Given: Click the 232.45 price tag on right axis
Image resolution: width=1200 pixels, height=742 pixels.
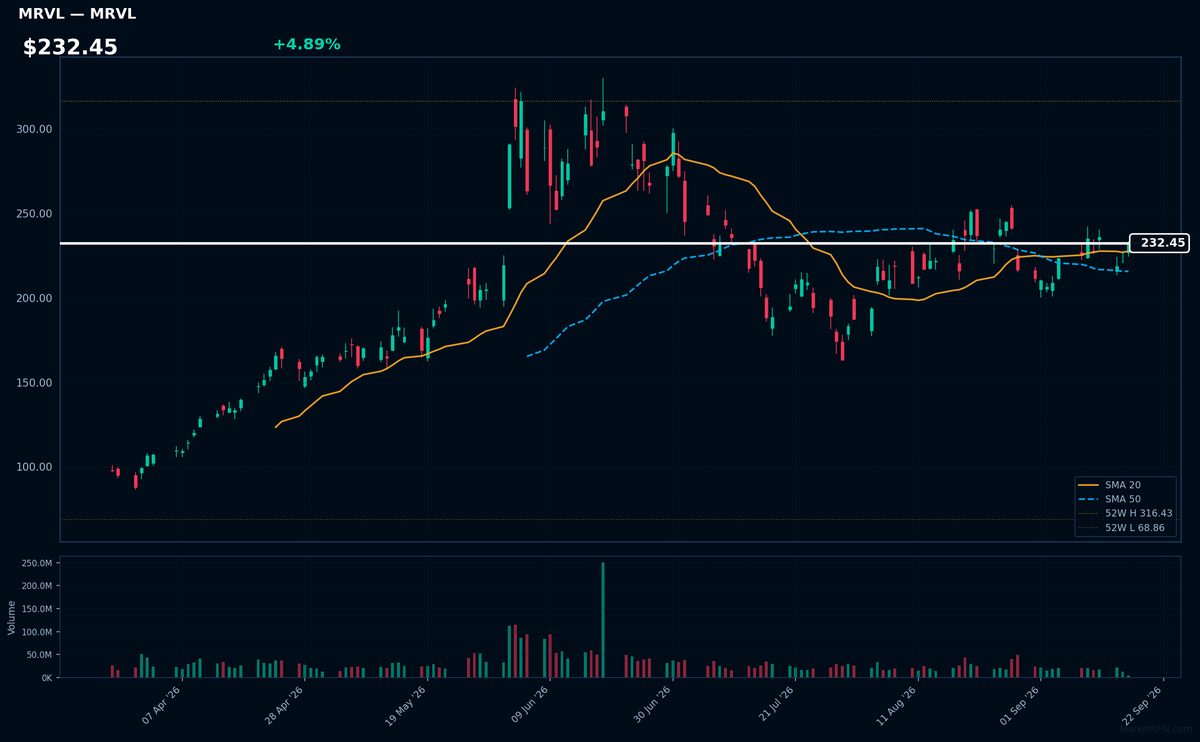Looking at the screenshot, I should pos(1159,243).
